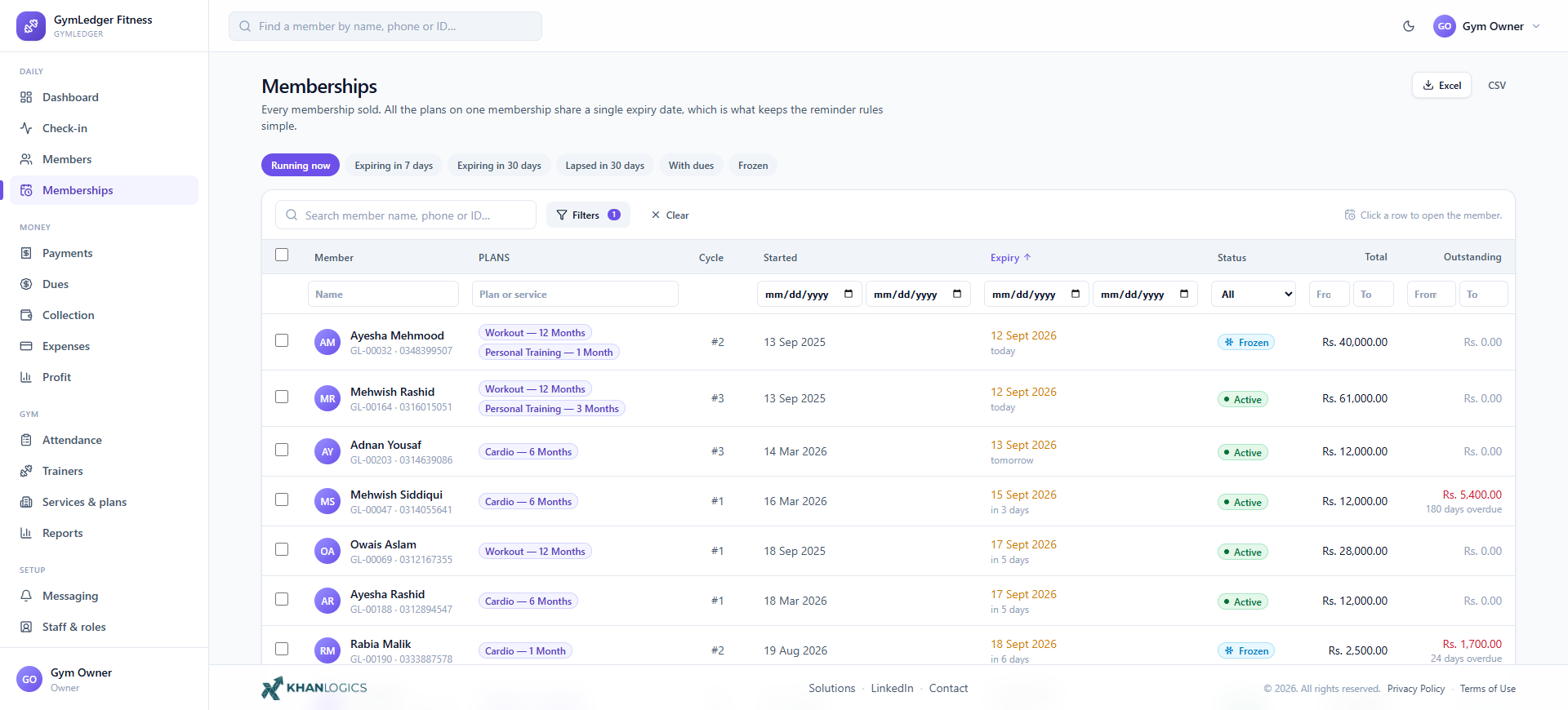The height and width of the screenshot is (710, 1568).
Task: Focus the top member search box
Action: point(385,26)
